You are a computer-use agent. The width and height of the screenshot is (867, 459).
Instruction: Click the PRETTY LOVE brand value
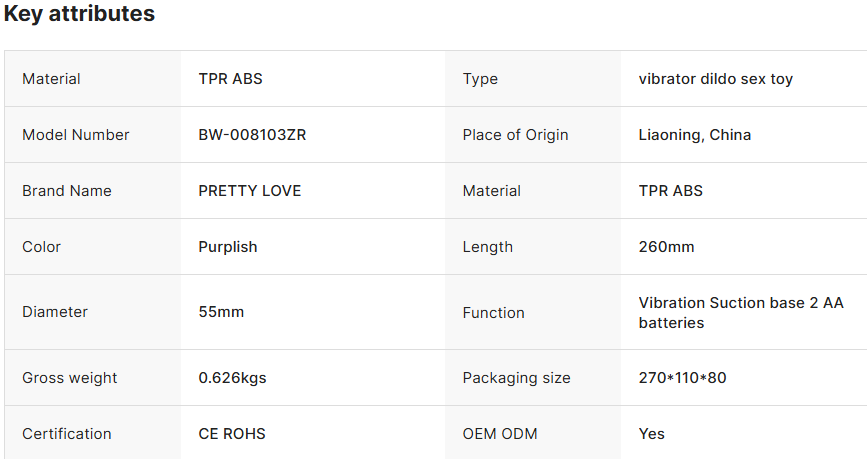point(250,191)
